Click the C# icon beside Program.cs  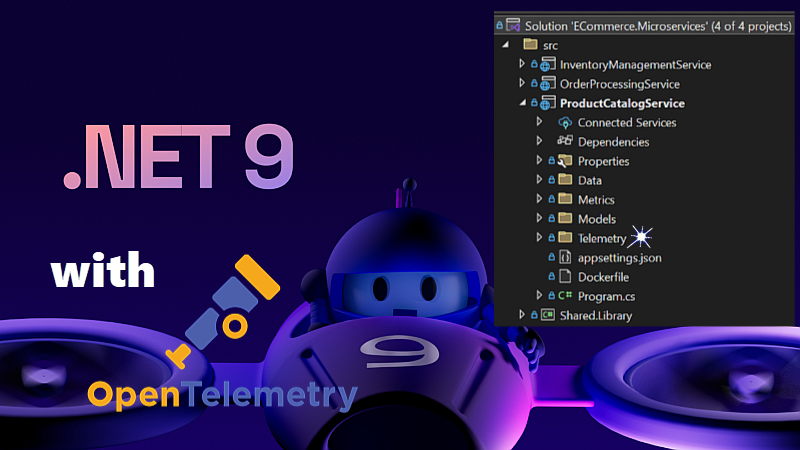coord(564,296)
